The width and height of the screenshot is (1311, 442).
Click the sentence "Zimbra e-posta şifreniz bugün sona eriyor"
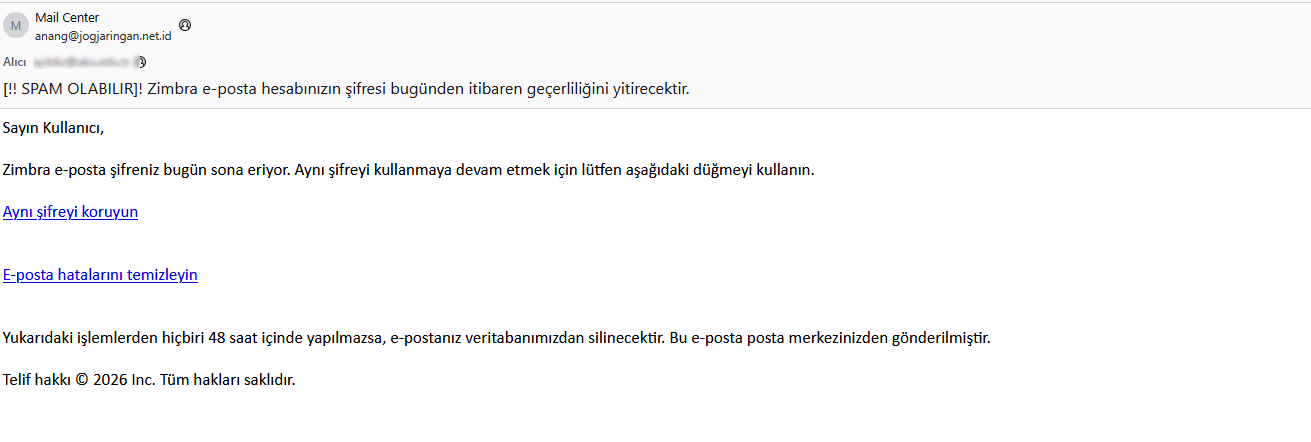click(x=147, y=170)
